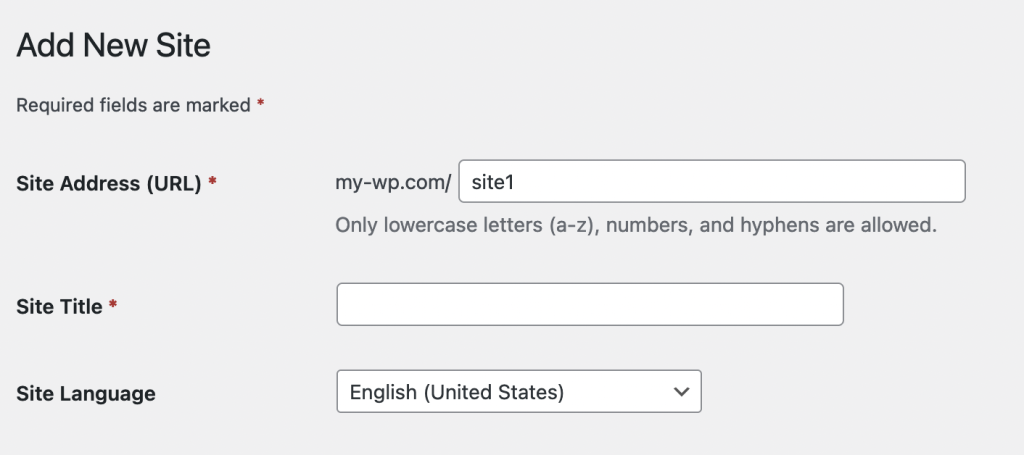Click the "Site Address (URL)" field label
Image resolution: width=1024 pixels, height=455 pixels.
click(x=109, y=184)
